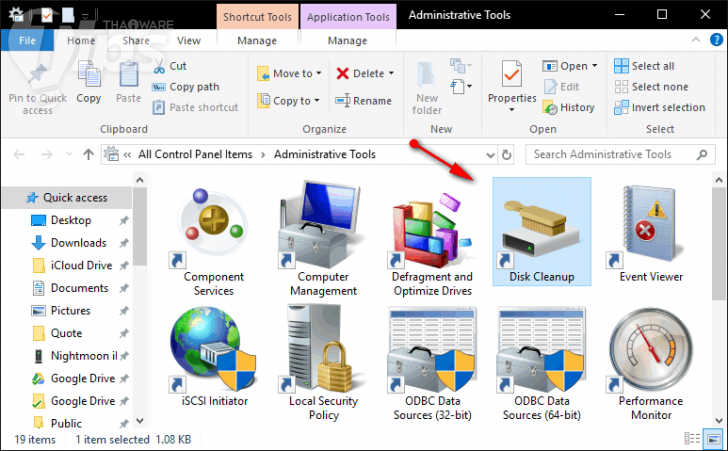Open Manage tab under Shortcut Tools

tap(257, 40)
